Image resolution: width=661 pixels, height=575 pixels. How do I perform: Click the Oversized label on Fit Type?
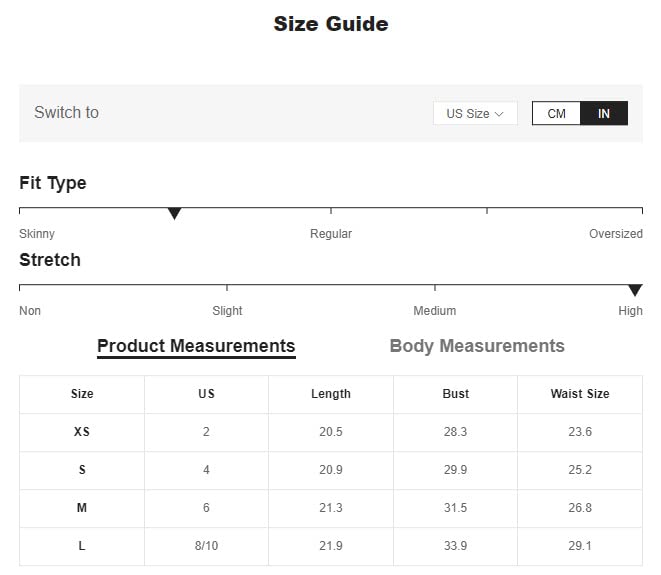click(x=615, y=234)
